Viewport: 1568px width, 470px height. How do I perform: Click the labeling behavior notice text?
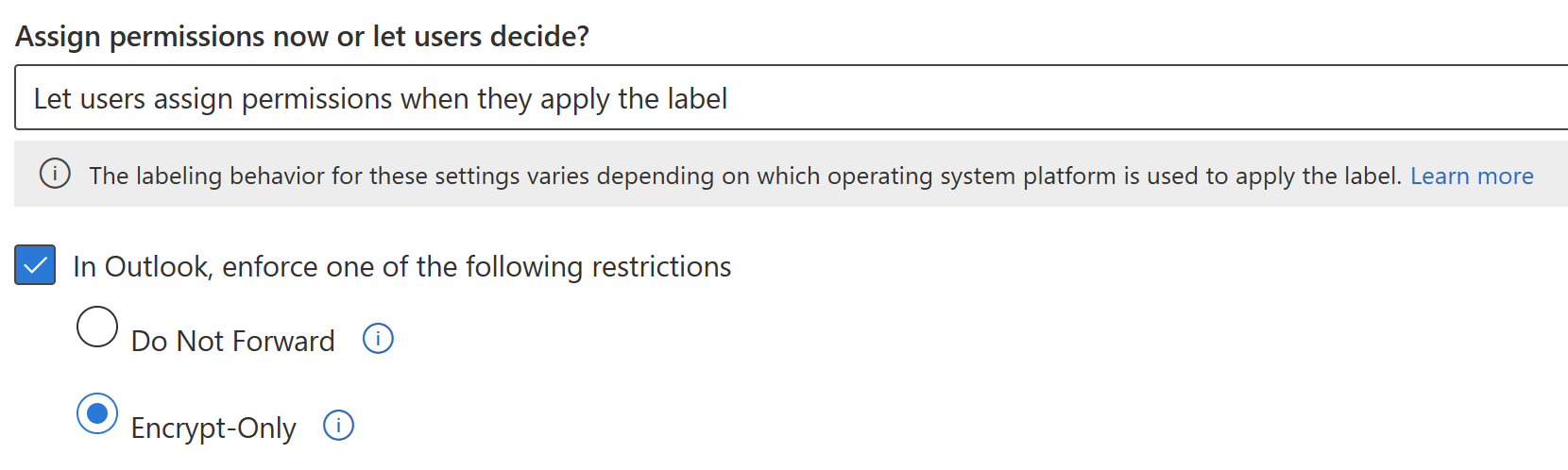[x=567, y=176]
